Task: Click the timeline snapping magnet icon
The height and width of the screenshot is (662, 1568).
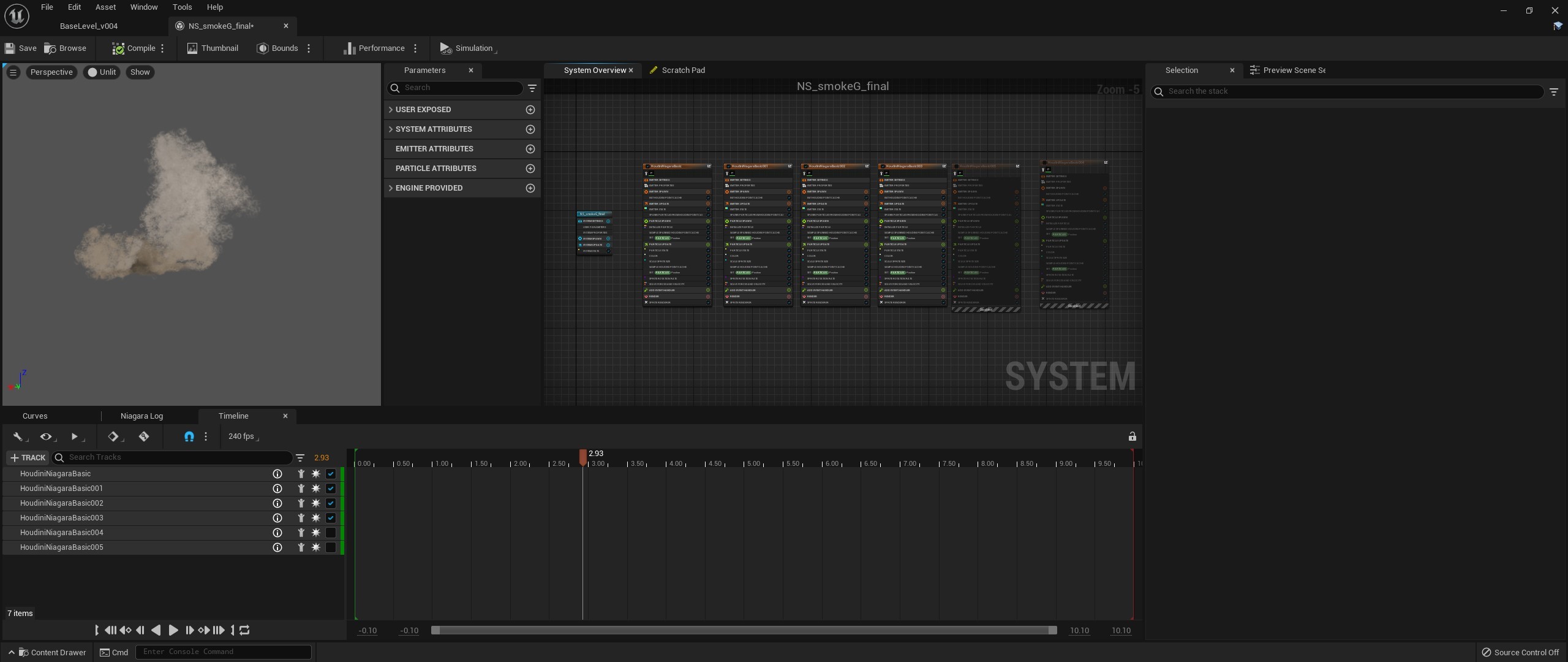Action: (189, 436)
